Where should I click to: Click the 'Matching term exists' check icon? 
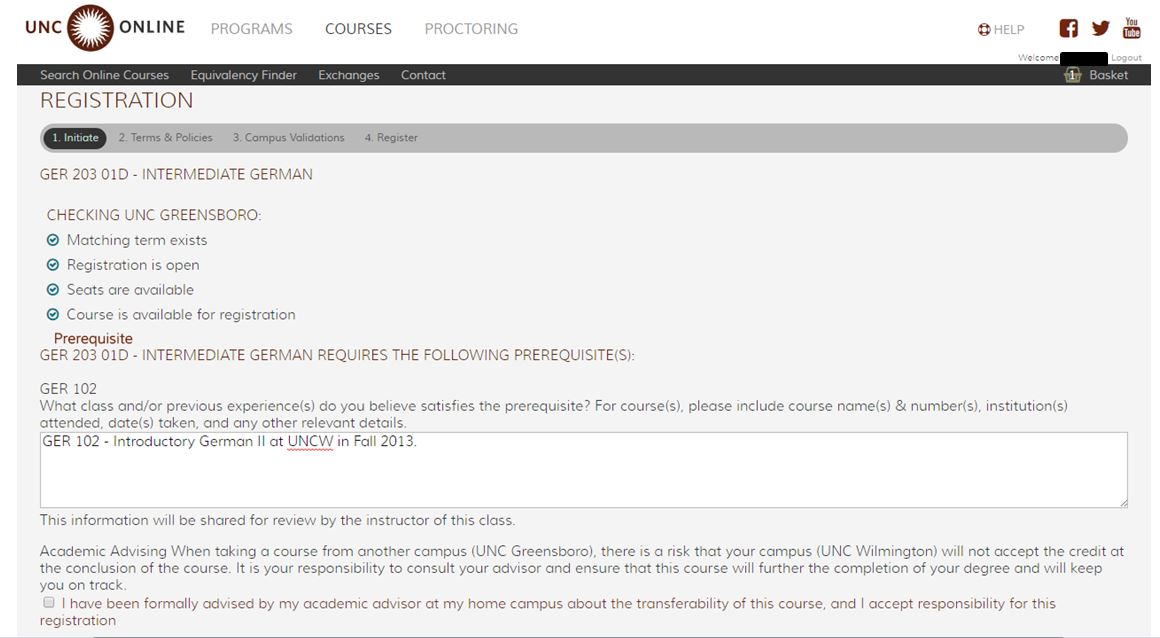point(53,240)
